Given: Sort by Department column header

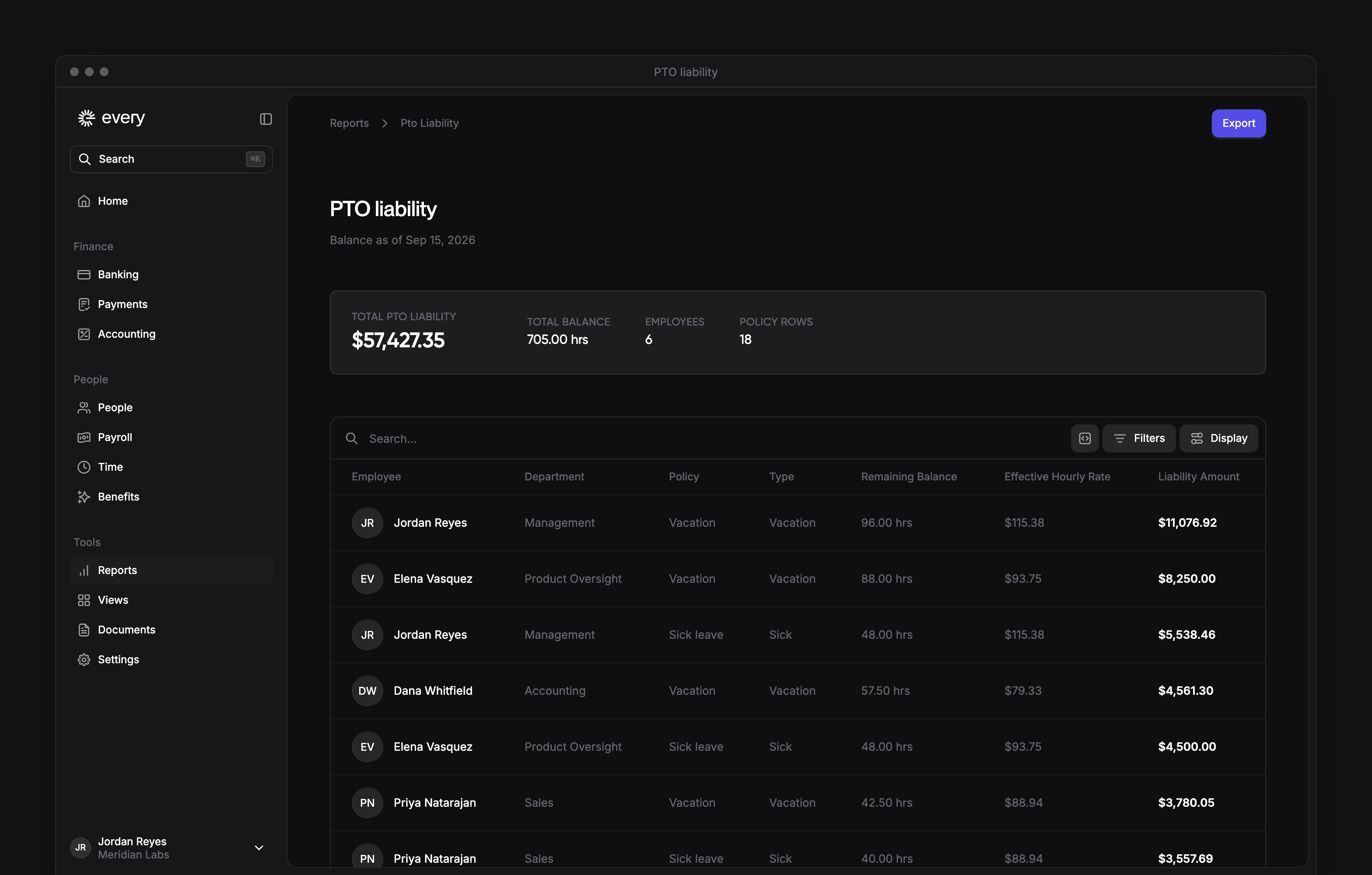Looking at the screenshot, I should coord(554,476).
